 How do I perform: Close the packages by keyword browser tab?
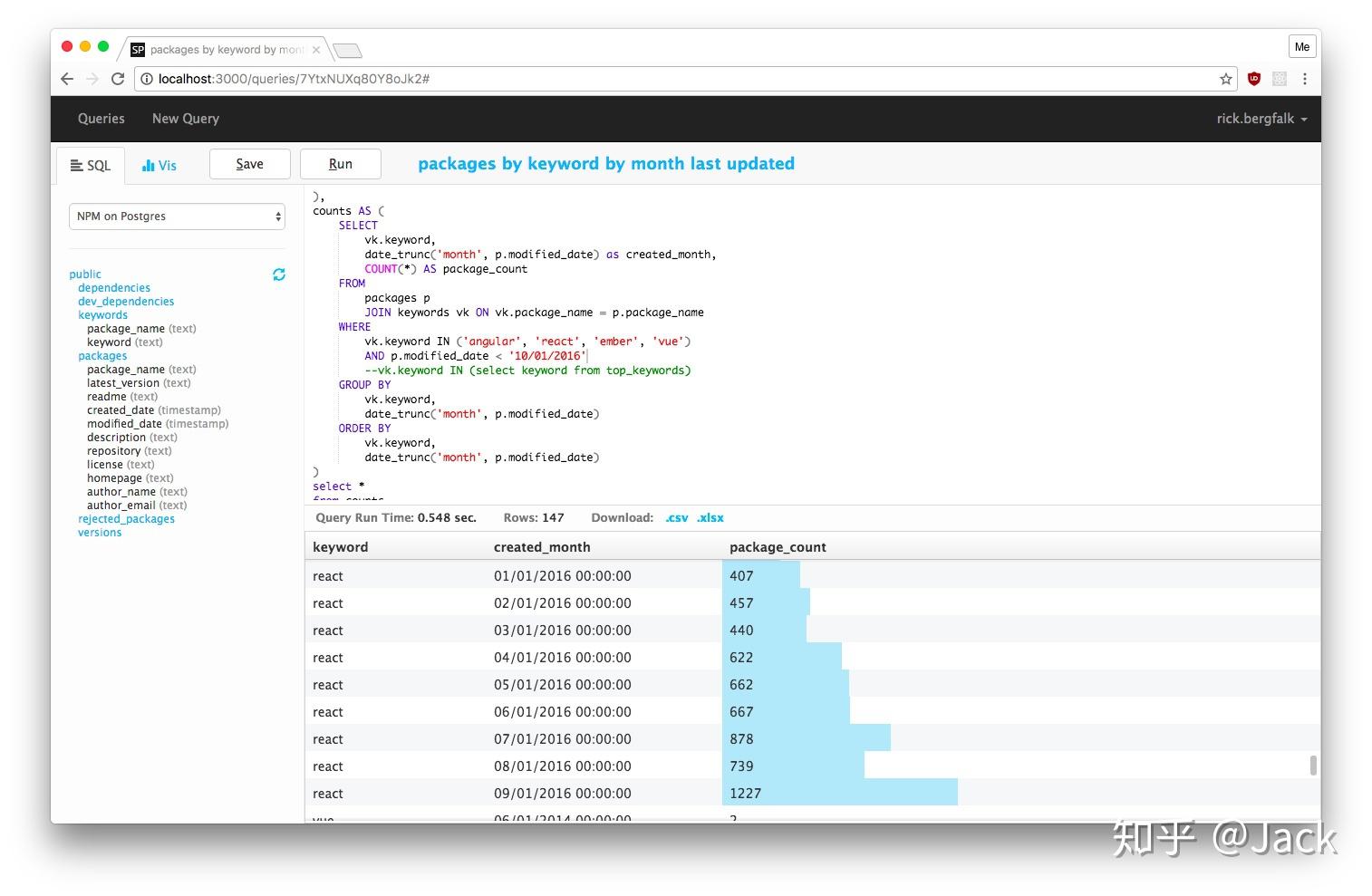click(316, 50)
